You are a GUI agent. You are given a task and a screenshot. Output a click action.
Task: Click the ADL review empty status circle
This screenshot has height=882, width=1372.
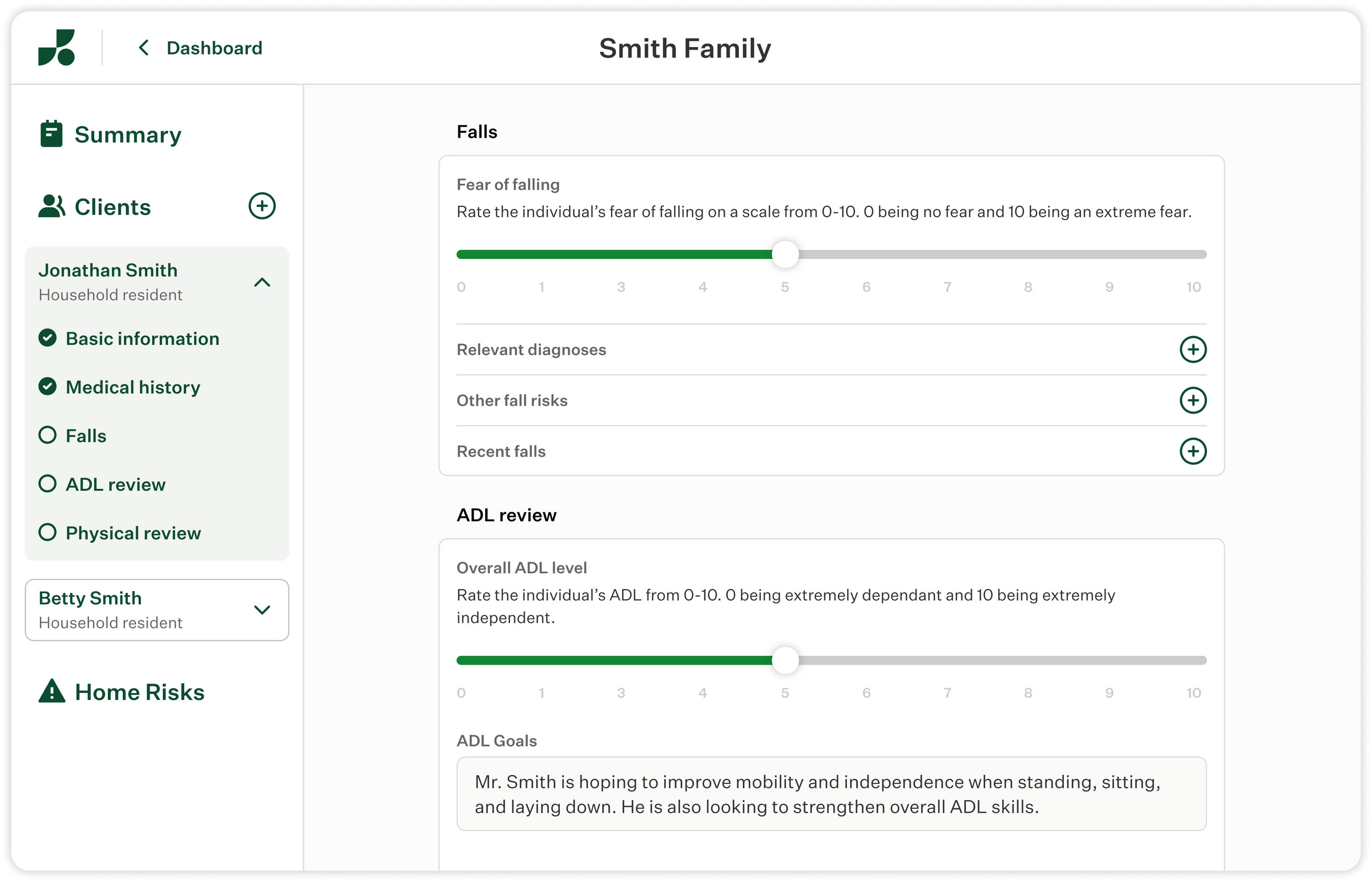(48, 484)
